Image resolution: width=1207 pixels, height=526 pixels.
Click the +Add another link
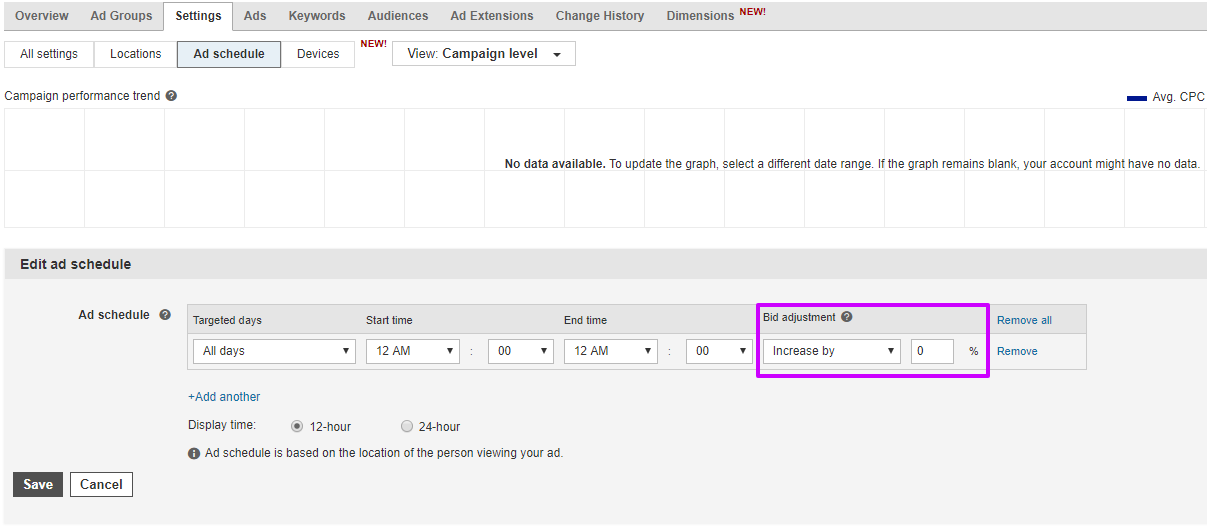224,397
